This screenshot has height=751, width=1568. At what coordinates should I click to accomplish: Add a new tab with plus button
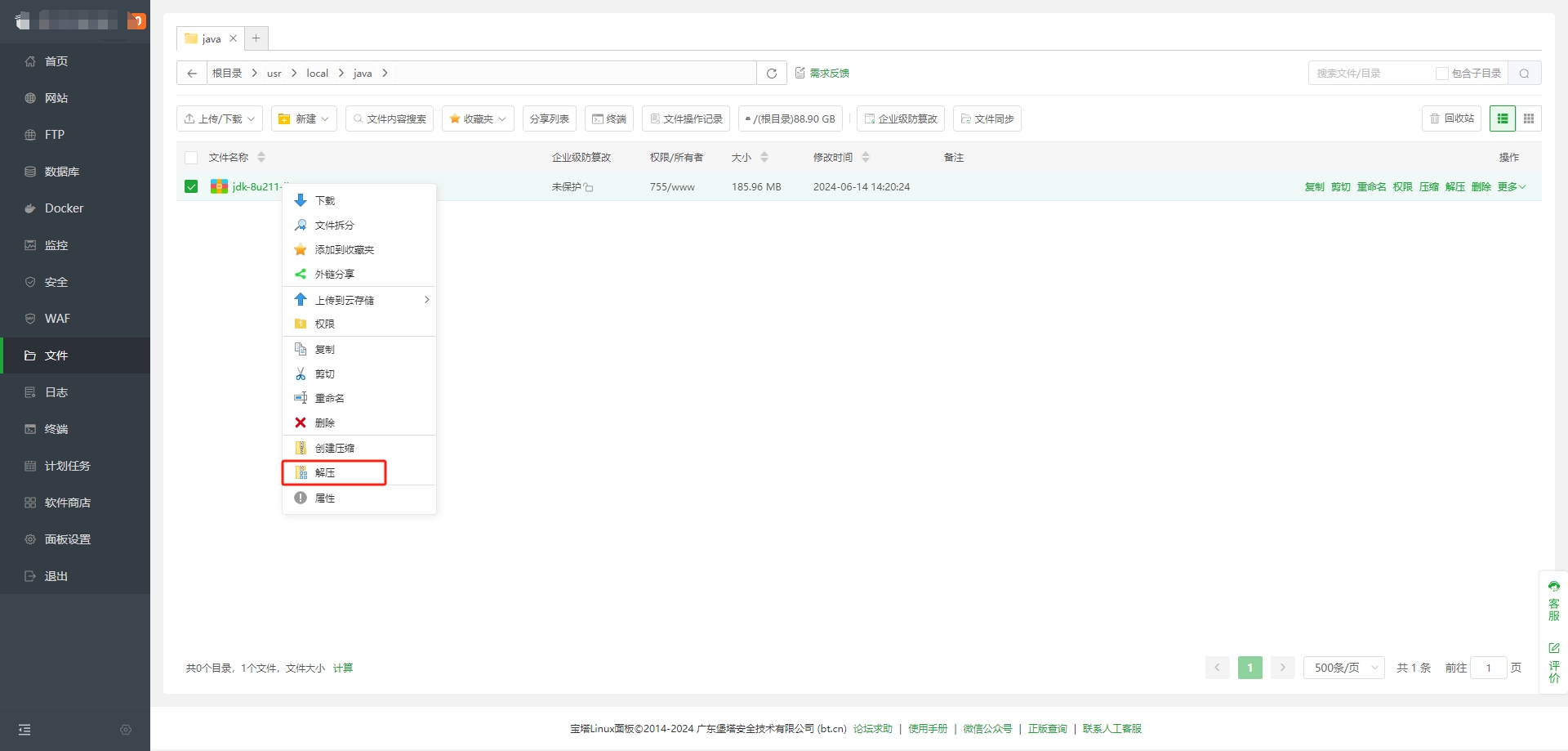(256, 38)
